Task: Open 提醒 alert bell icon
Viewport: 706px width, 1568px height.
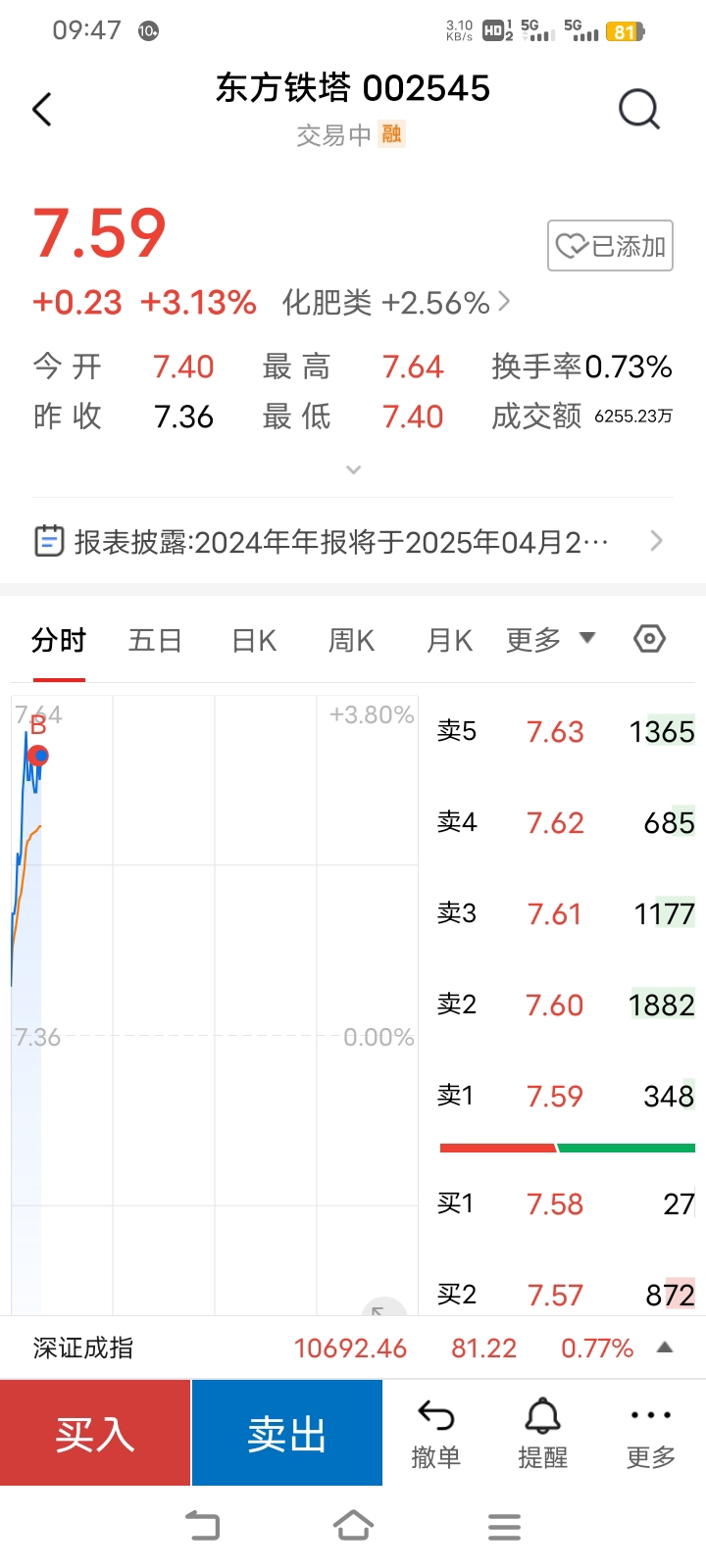Action: (542, 1435)
